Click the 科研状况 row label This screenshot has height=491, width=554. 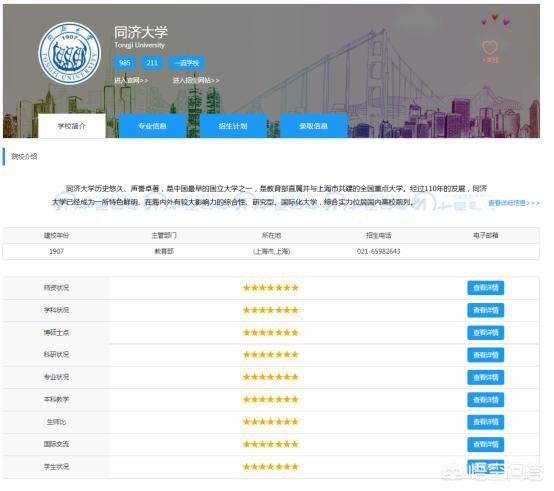click(57, 355)
